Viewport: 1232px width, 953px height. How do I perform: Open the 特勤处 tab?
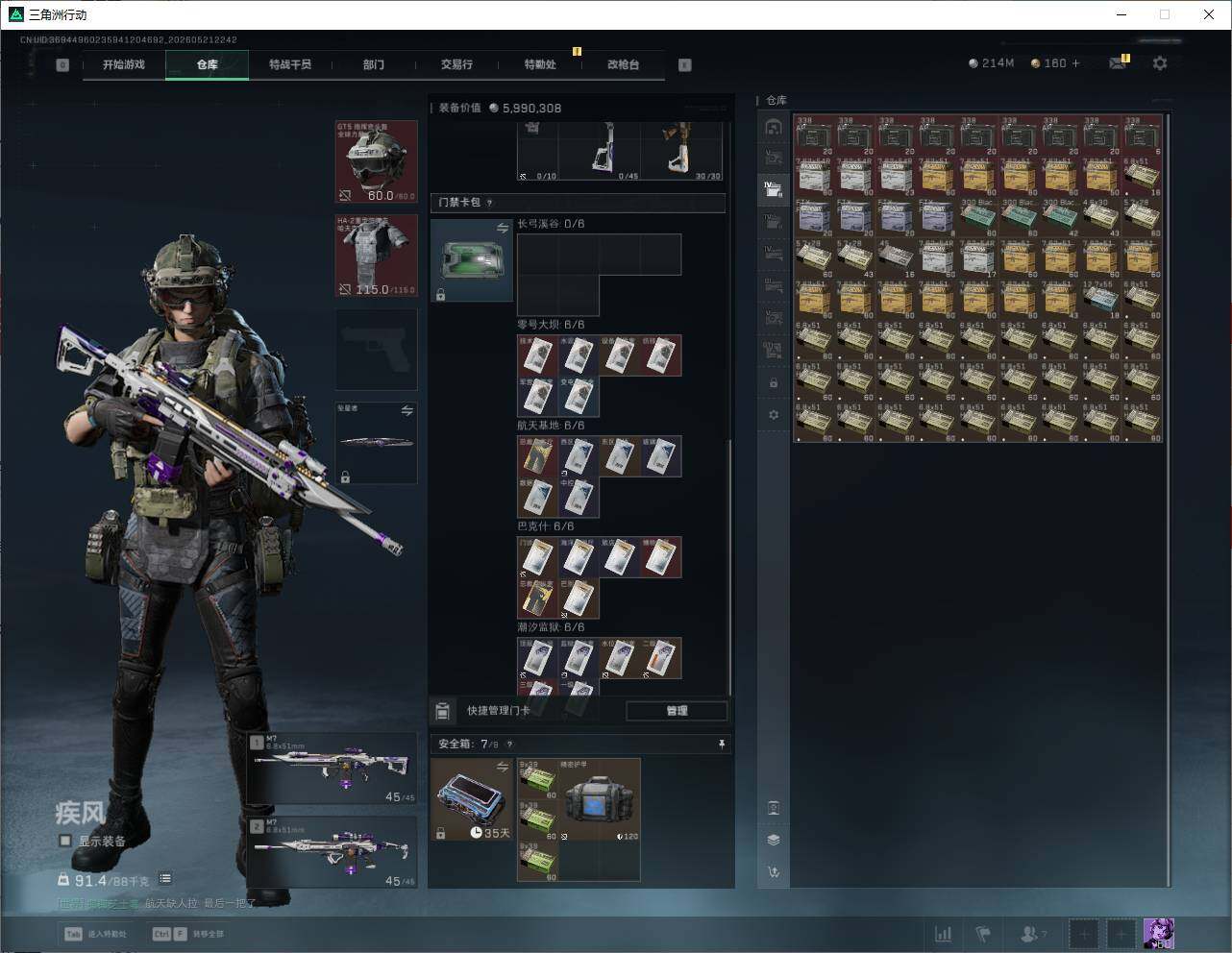pyautogui.click(x=540, y=64)
